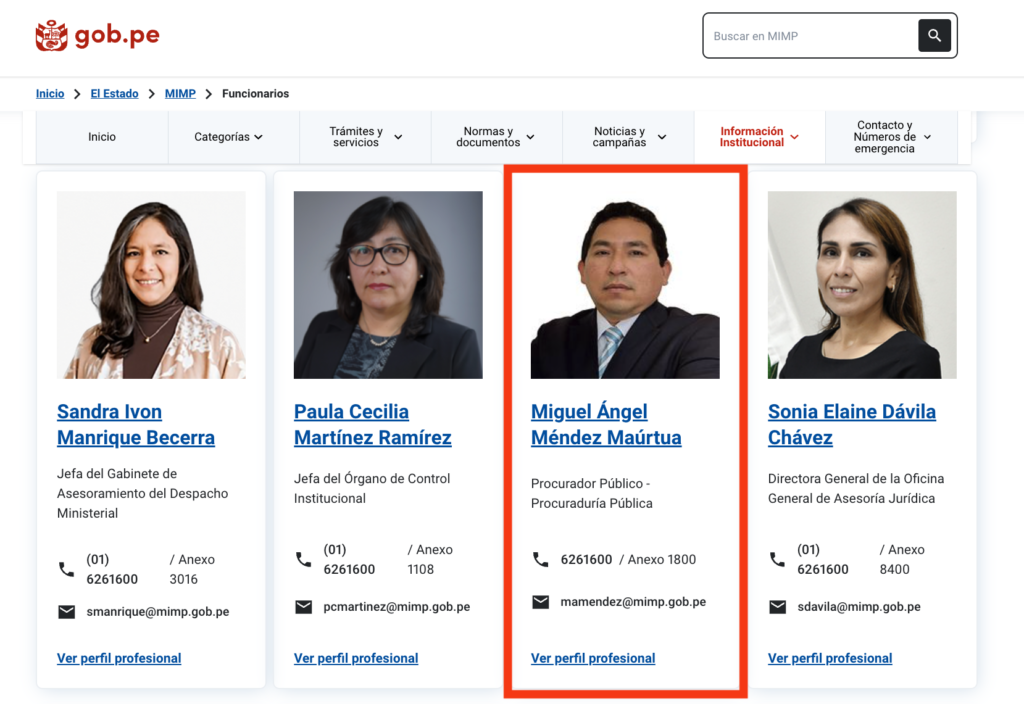This screenshot has height=704, width=1024.
Task: Expand the Normas y documentos menu
Action: (496, 137)
